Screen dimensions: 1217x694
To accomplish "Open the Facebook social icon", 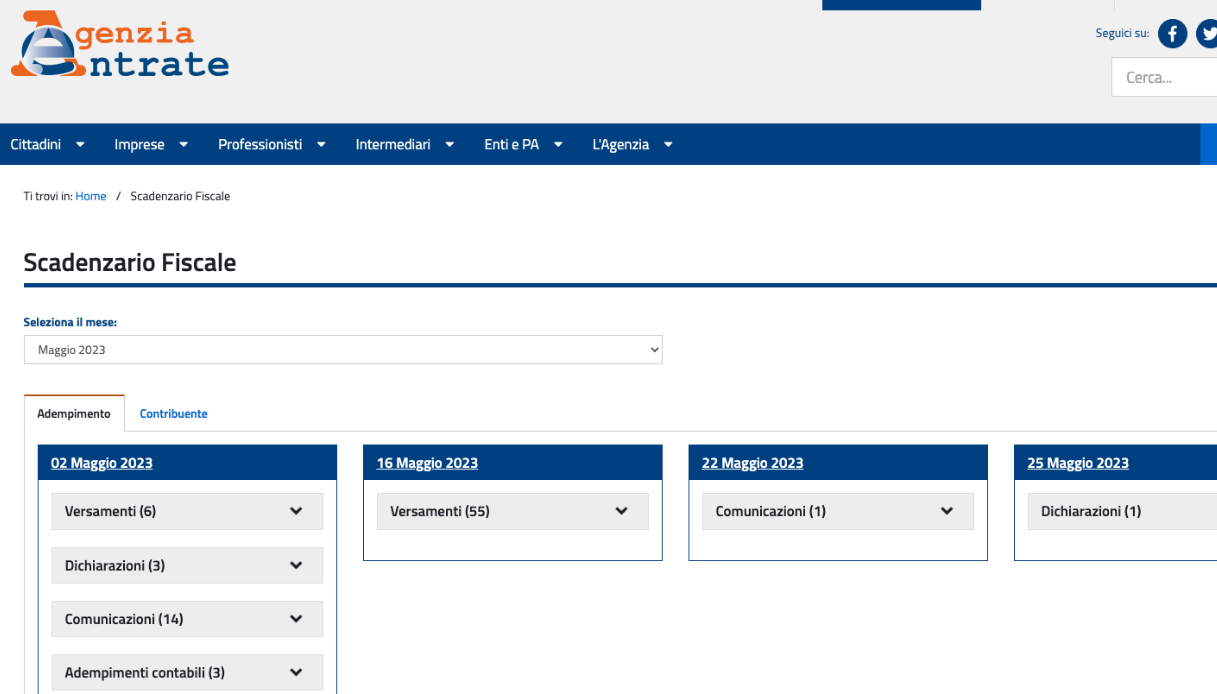I will (1172, 34).
